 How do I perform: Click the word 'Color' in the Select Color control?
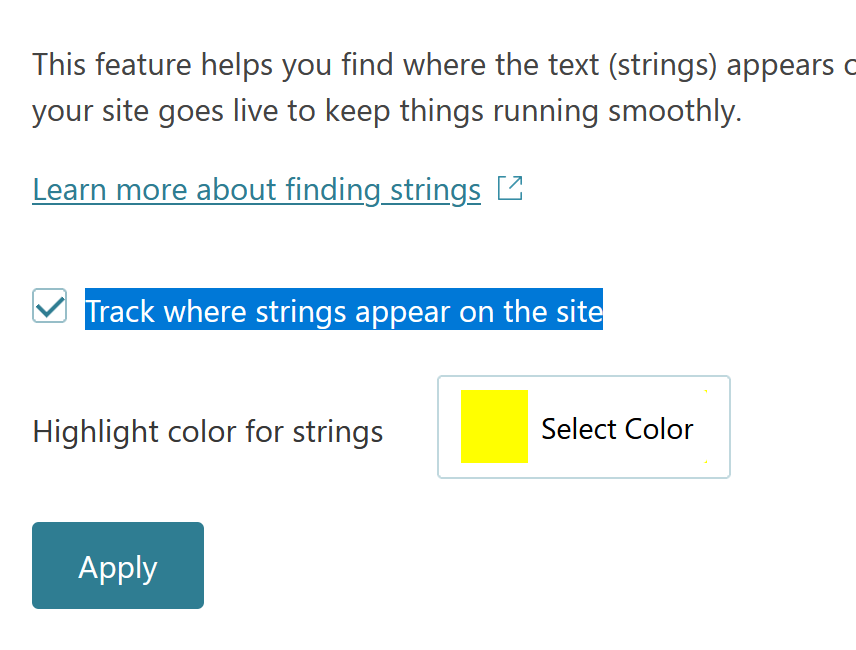click(x=659, y=429)
